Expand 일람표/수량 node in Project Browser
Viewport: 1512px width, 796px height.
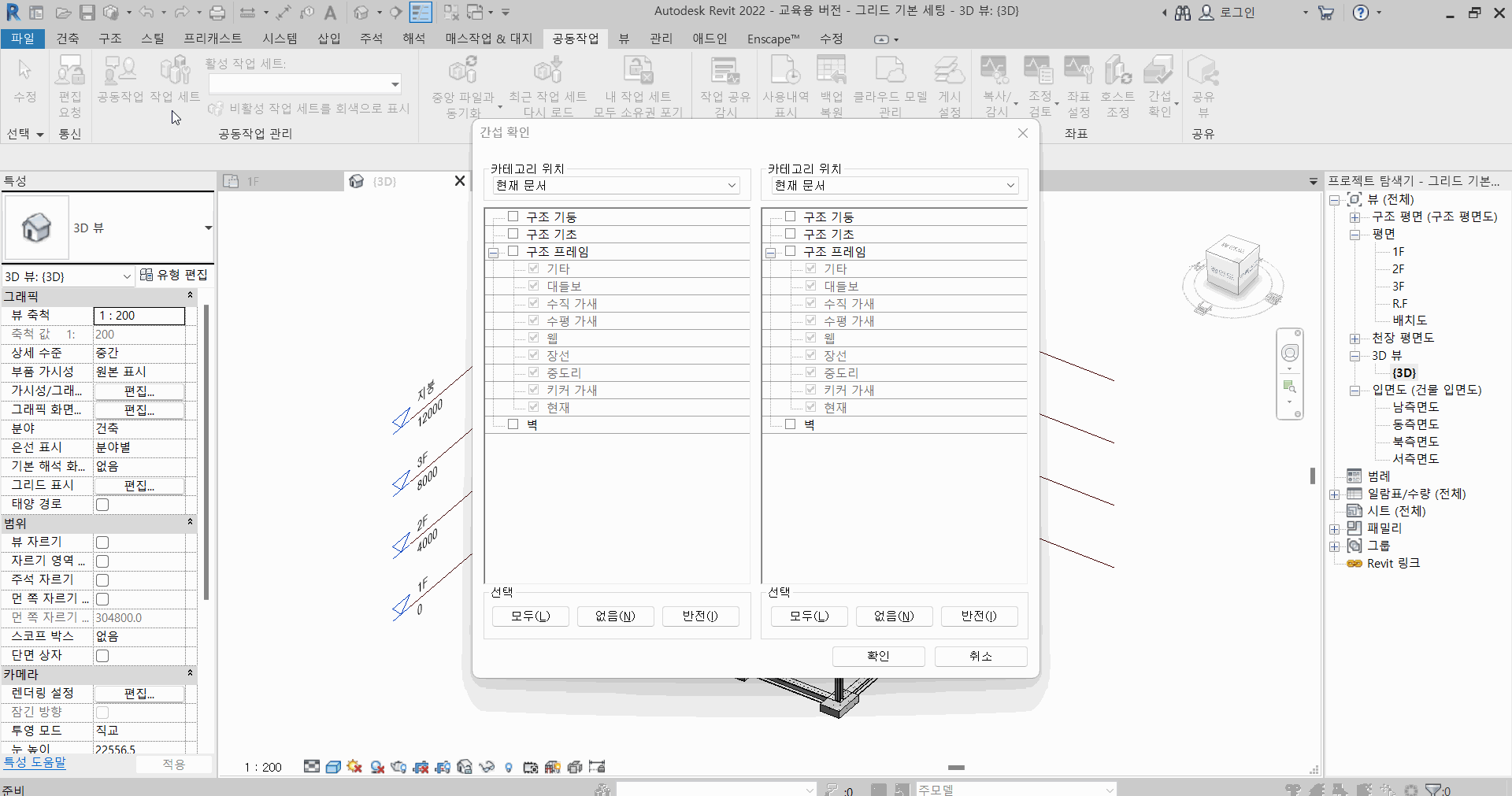coord(1335,494)
